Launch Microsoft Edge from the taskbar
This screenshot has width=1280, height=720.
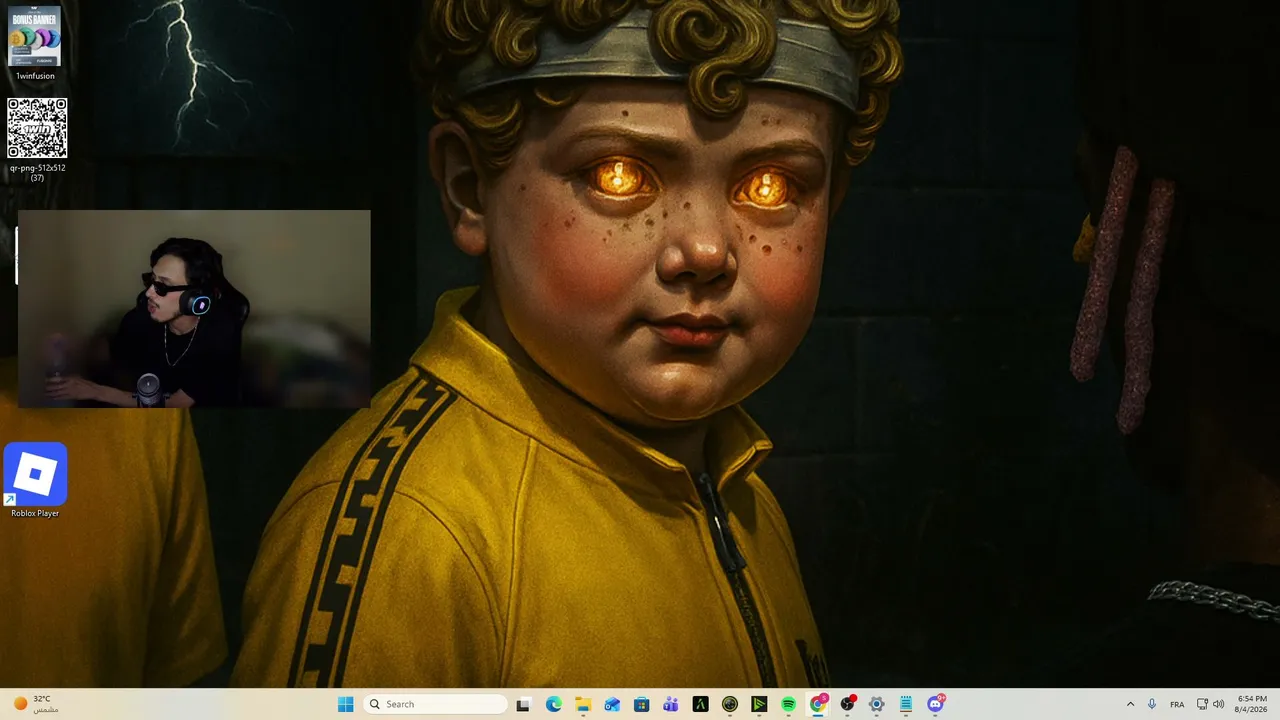click(554, 704)
